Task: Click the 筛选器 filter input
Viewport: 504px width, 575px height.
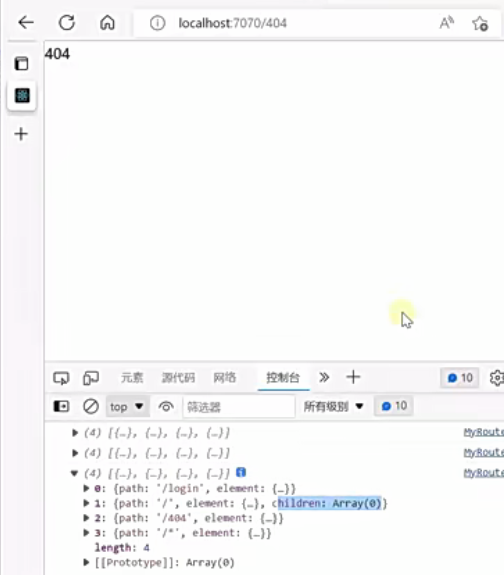Action: click(239, 406)
